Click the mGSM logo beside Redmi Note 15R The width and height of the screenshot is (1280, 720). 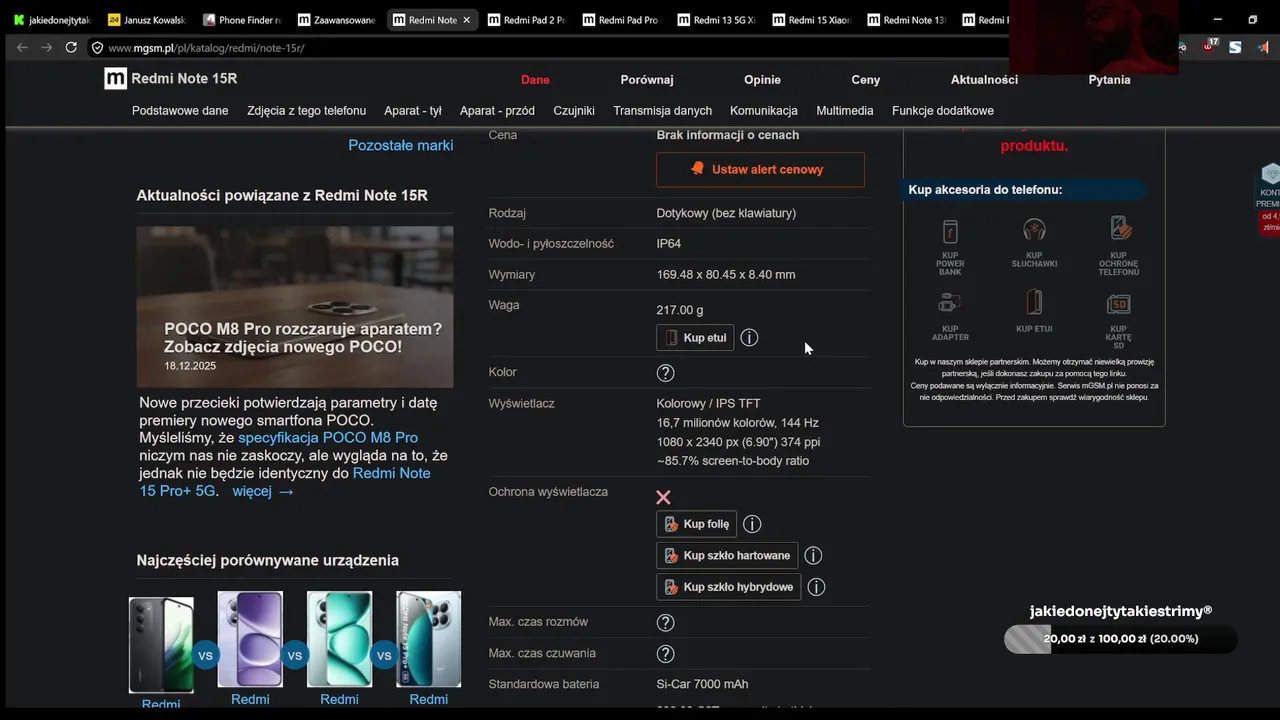(115, 79)
